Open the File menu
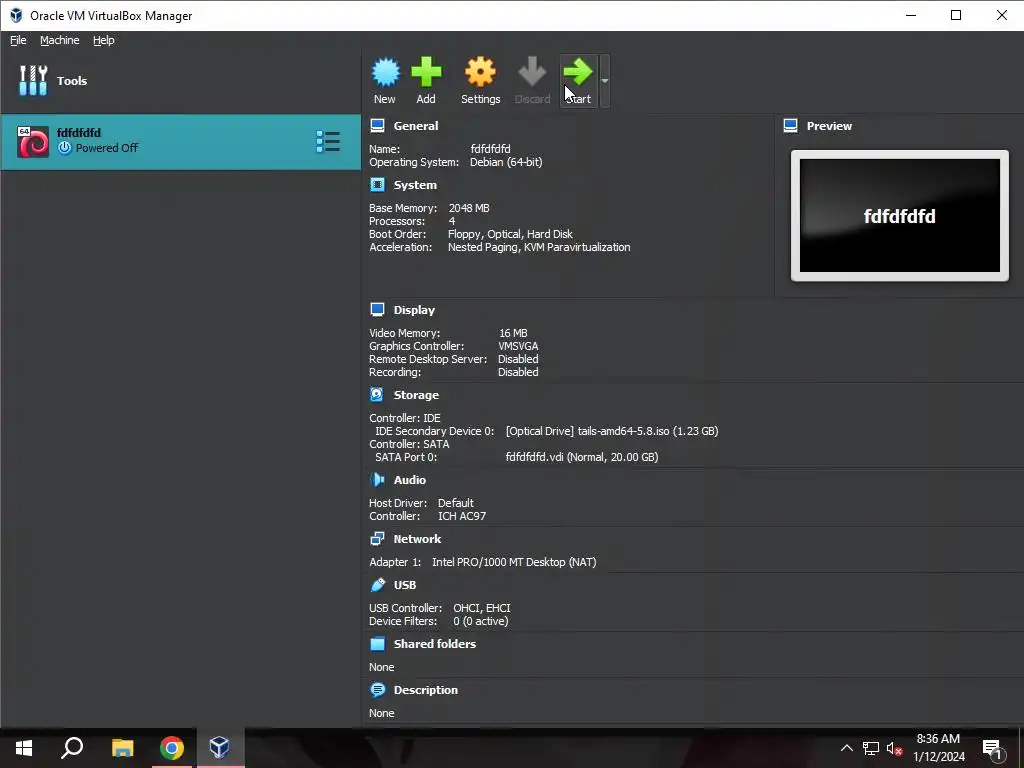Screen dimensions: 1024x768 point(18,40)
